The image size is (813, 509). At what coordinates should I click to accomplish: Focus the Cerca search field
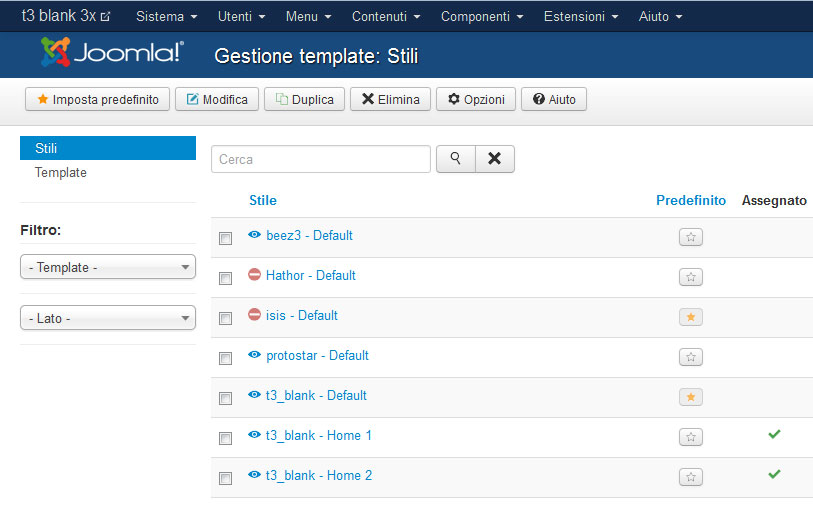click(x=321, y=159)
